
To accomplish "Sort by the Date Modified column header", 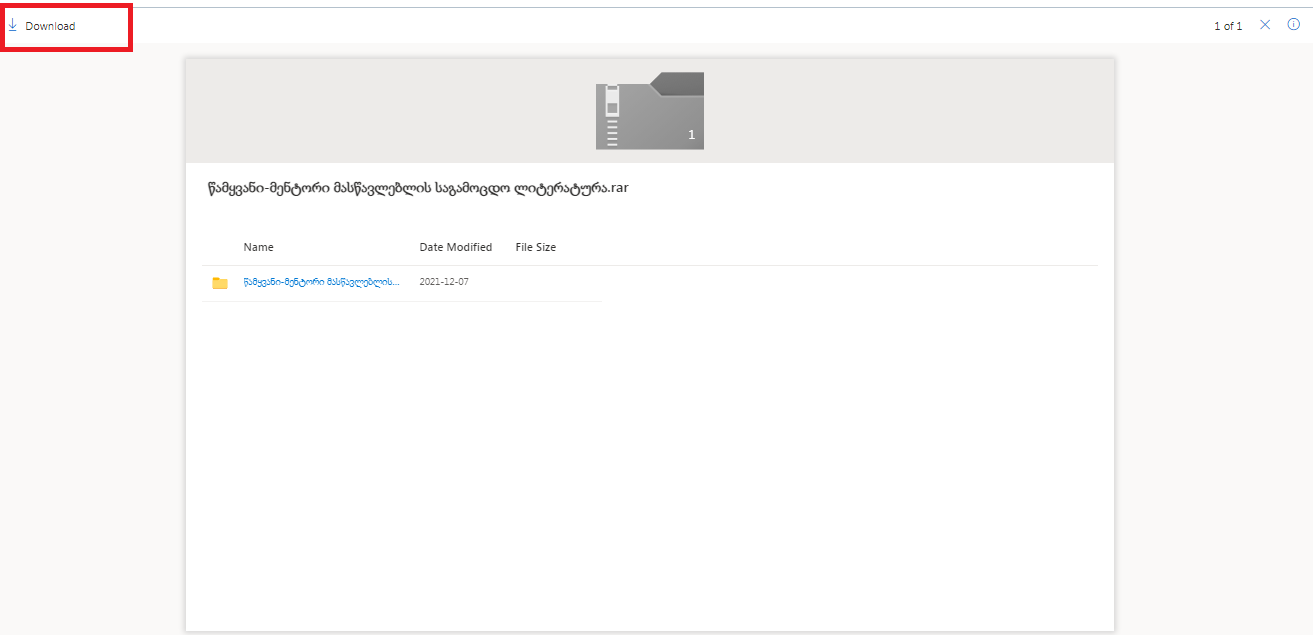I will [456, 247].
